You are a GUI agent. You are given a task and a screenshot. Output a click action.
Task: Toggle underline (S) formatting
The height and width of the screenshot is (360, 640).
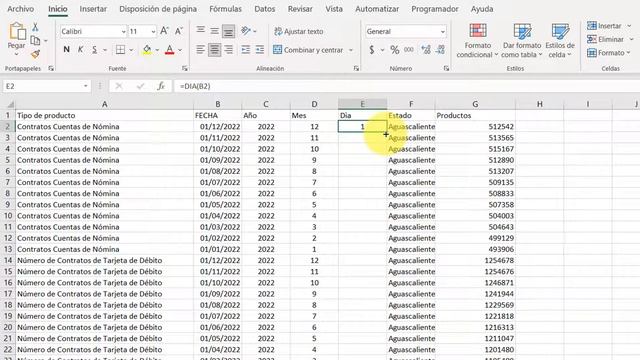(x=94, y=50)
